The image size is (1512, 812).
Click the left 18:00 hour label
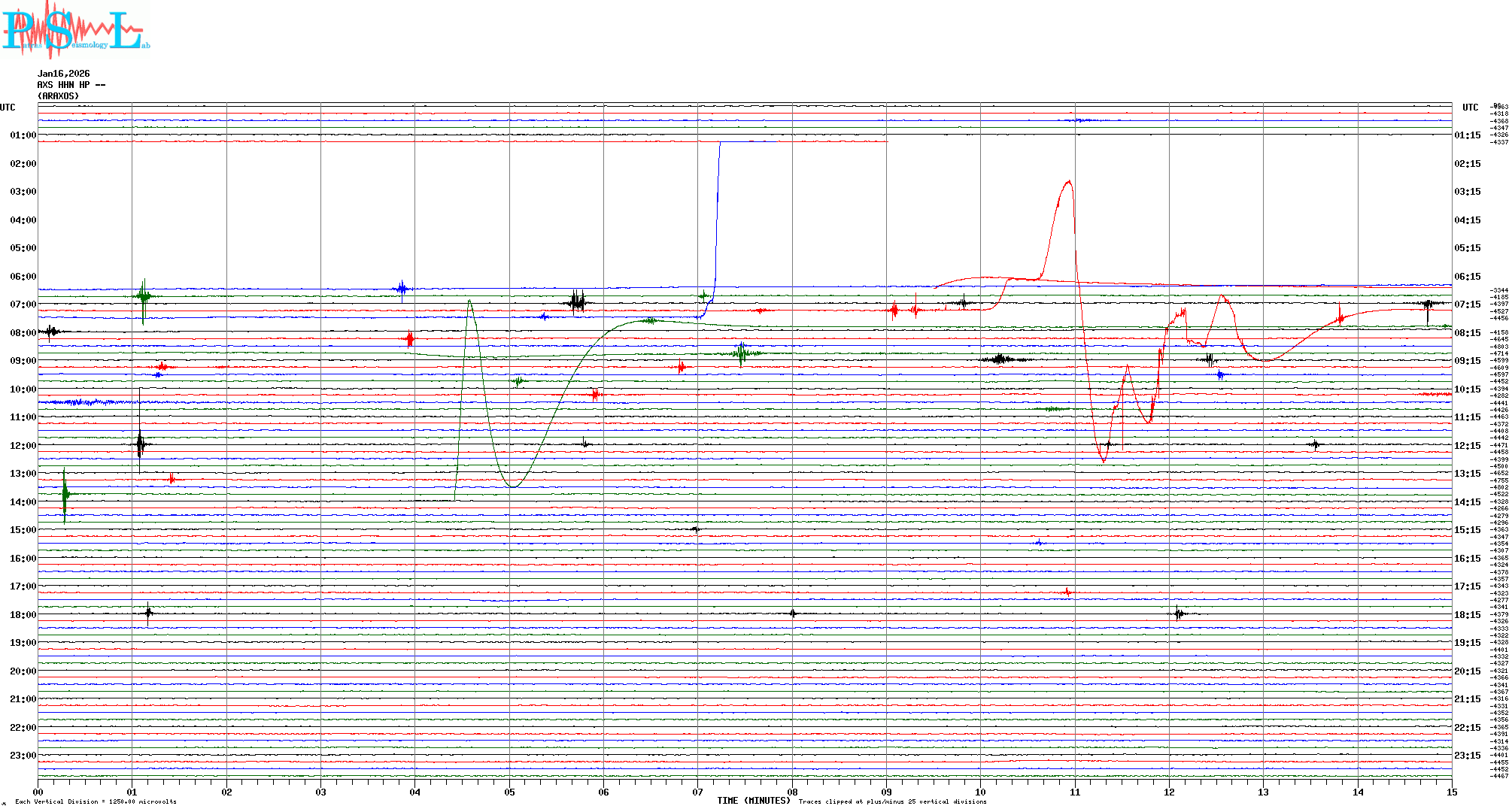coord(23,615)
